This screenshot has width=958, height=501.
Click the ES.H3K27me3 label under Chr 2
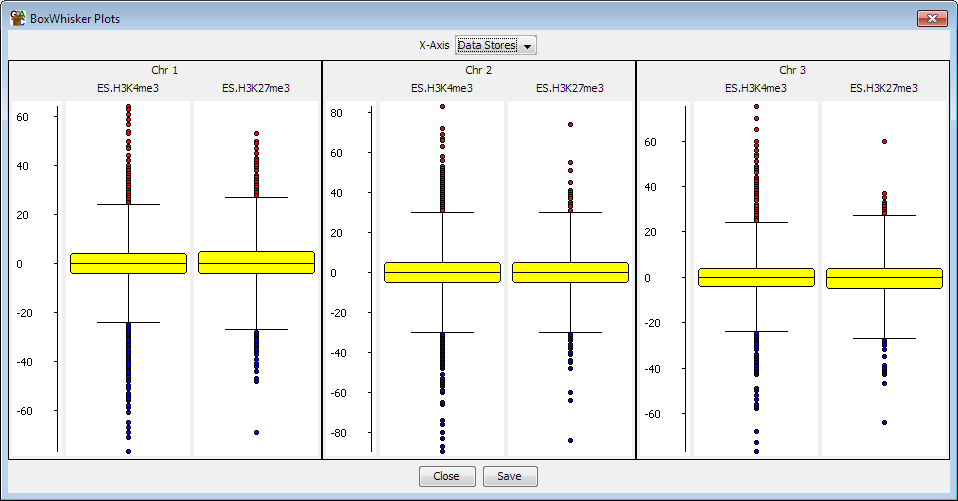coord(570,88)
